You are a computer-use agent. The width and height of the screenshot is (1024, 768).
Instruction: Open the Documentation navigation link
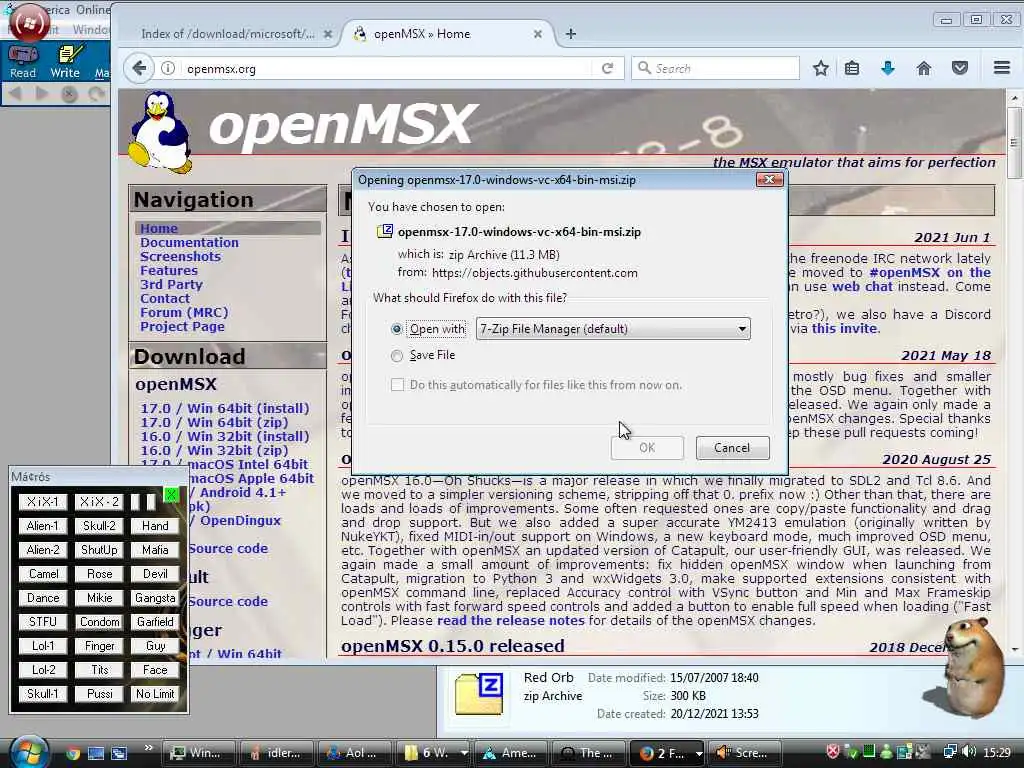(189, 242)
